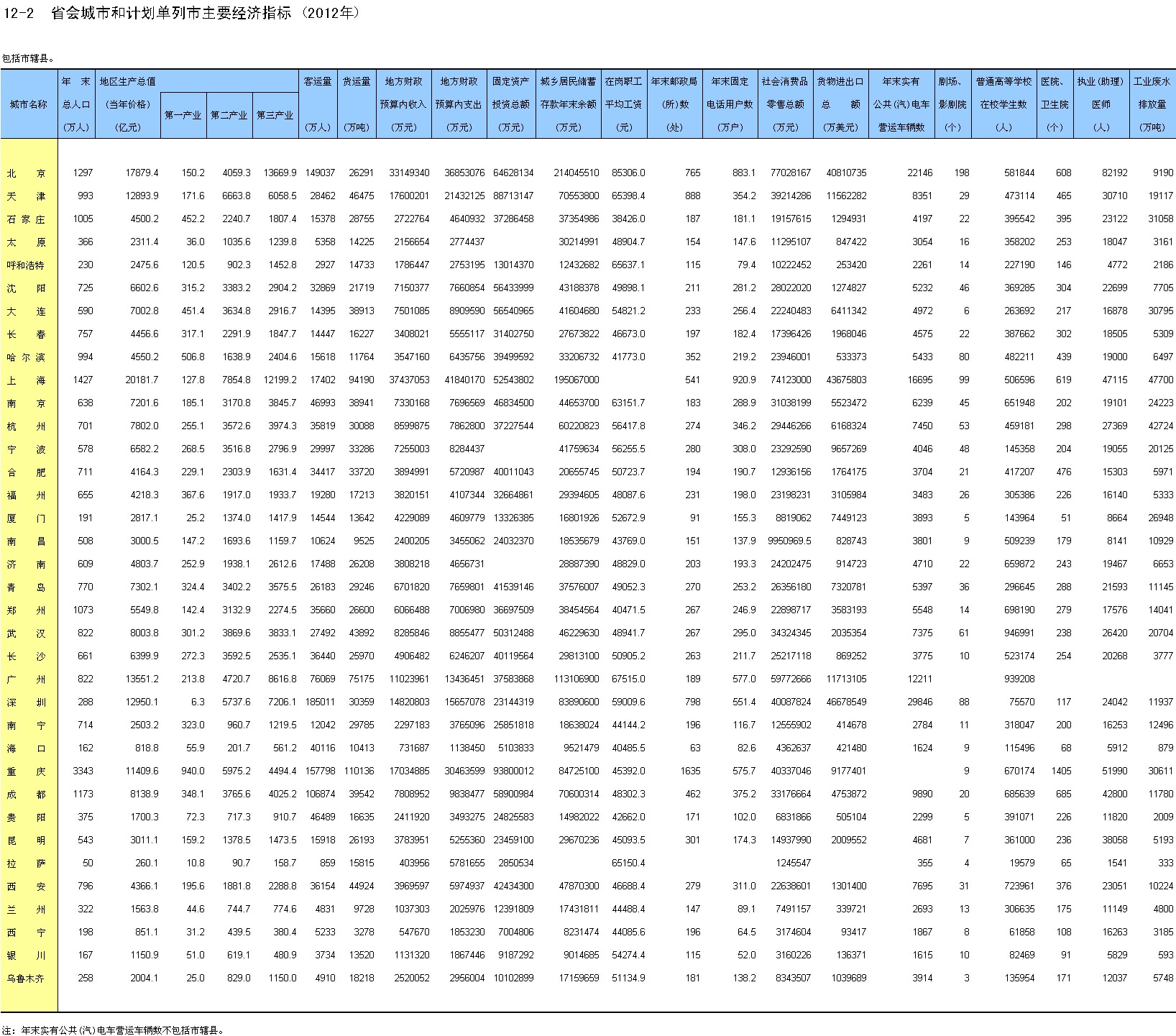Screen dimensions: 1176x1036
Task: Click the 第三产业 sub-column header
Action: click(x=275, y=115)
